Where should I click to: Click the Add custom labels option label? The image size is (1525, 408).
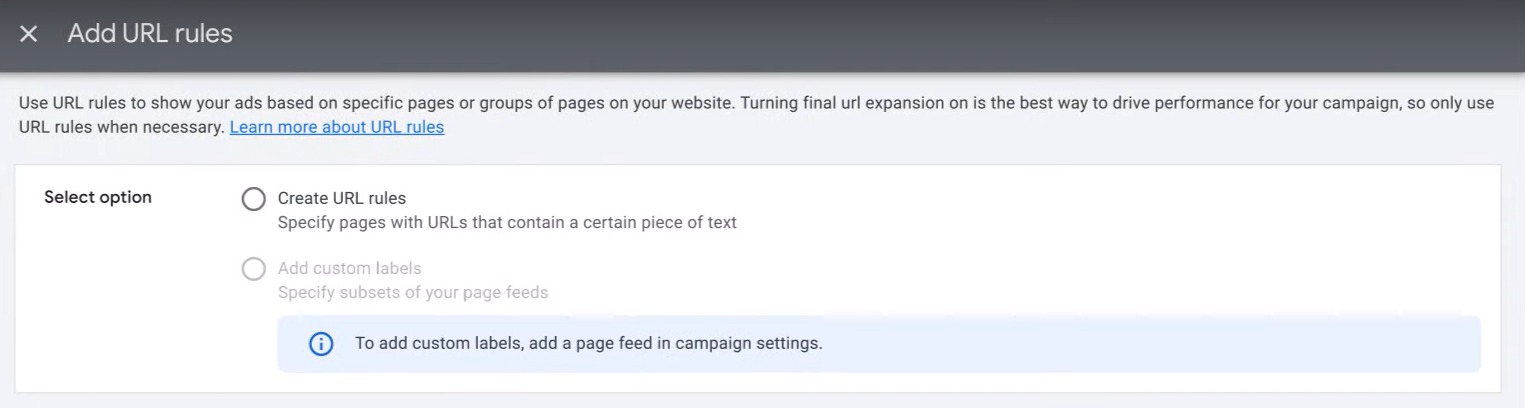(350, 268)
